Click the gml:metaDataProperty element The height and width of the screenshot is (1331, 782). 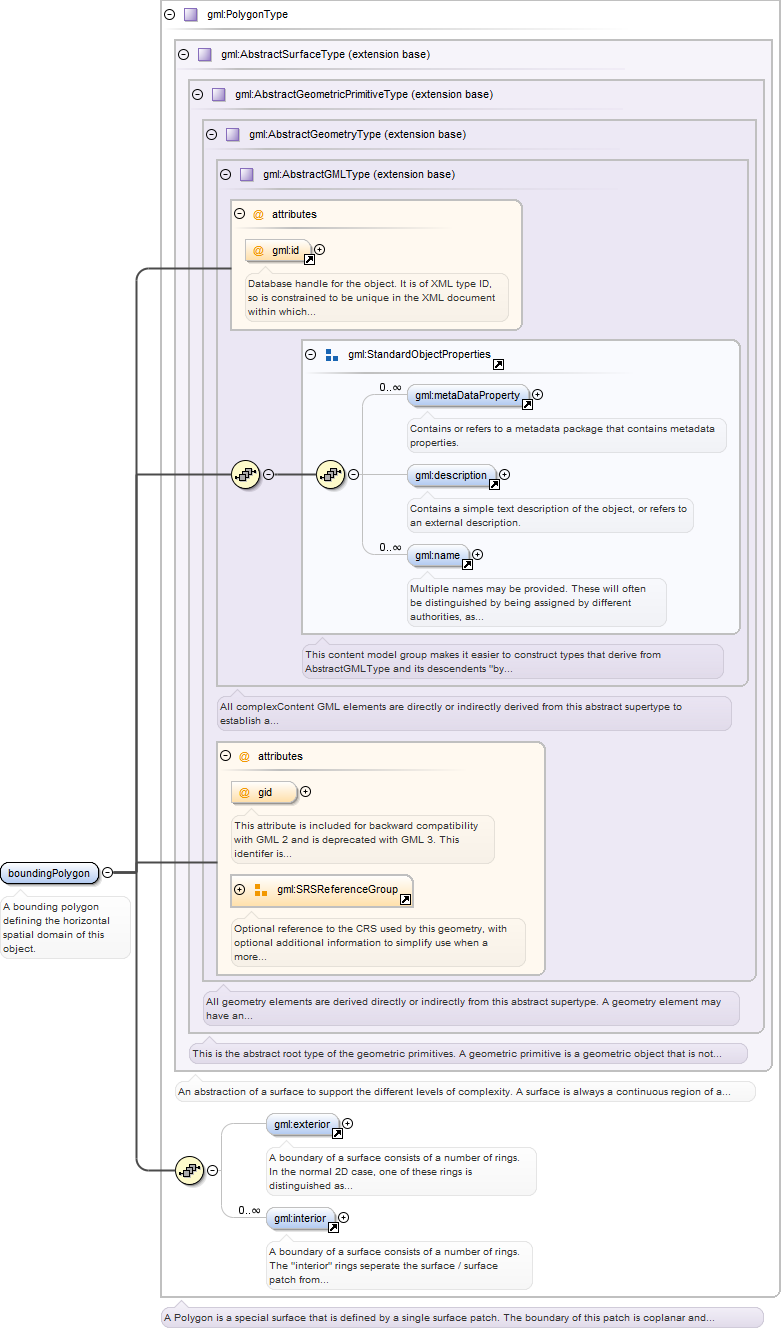[468, 395]
